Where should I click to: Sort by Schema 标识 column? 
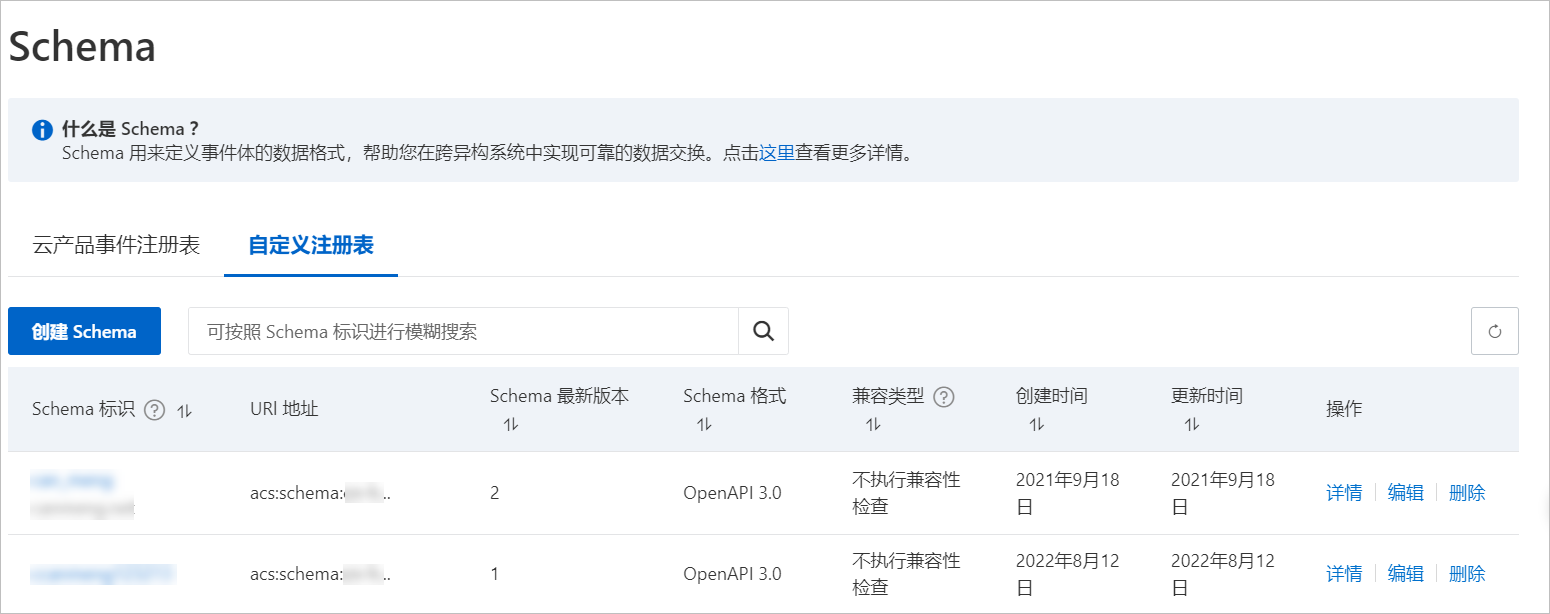[184, 410]
